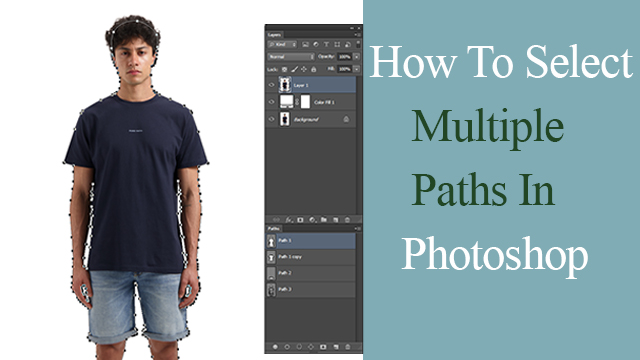Toggle lock transparent pixels
The width and height of the screenshot is (640, 360).
tap(284, 70)
